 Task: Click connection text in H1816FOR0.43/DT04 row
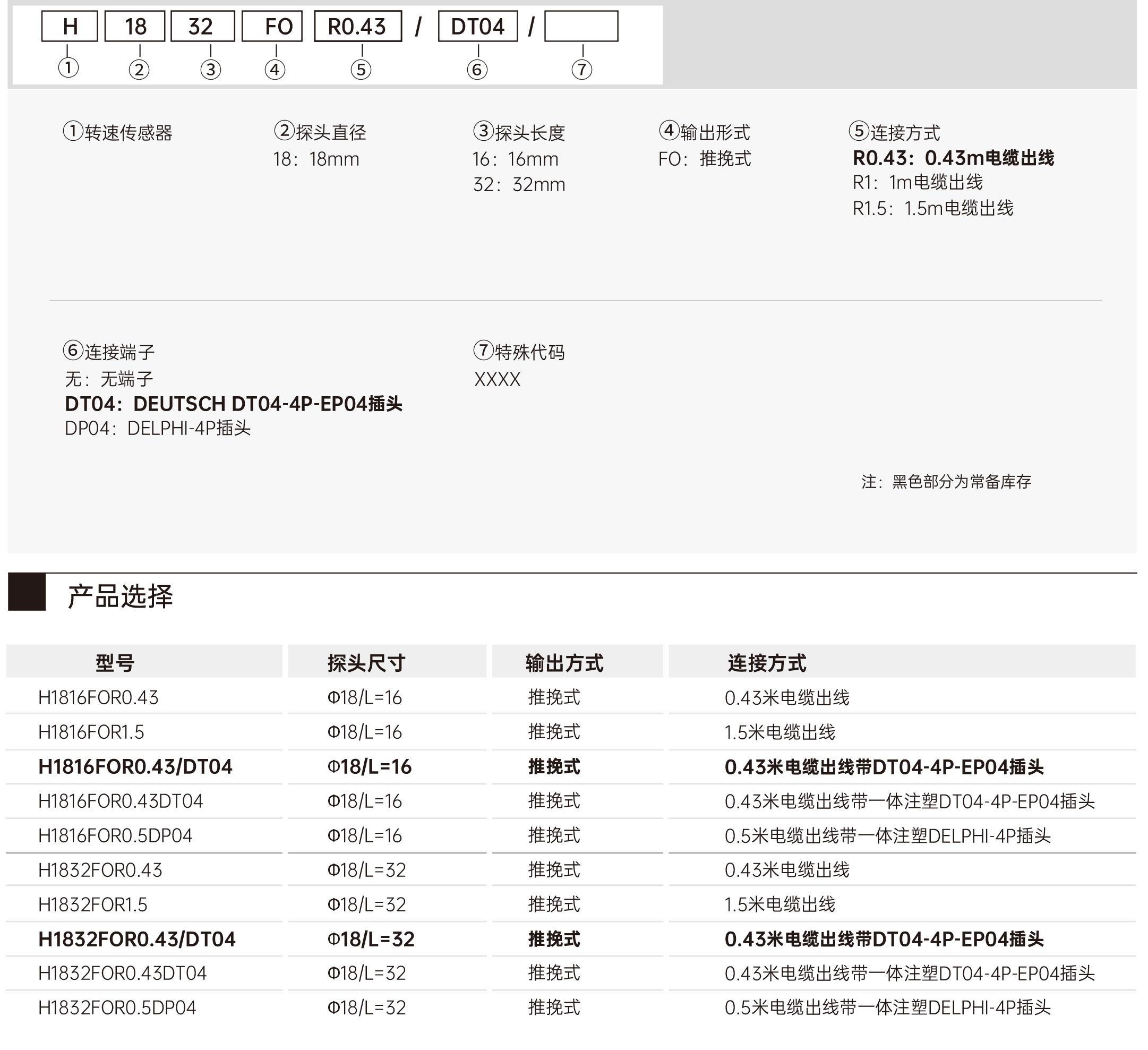884,767
